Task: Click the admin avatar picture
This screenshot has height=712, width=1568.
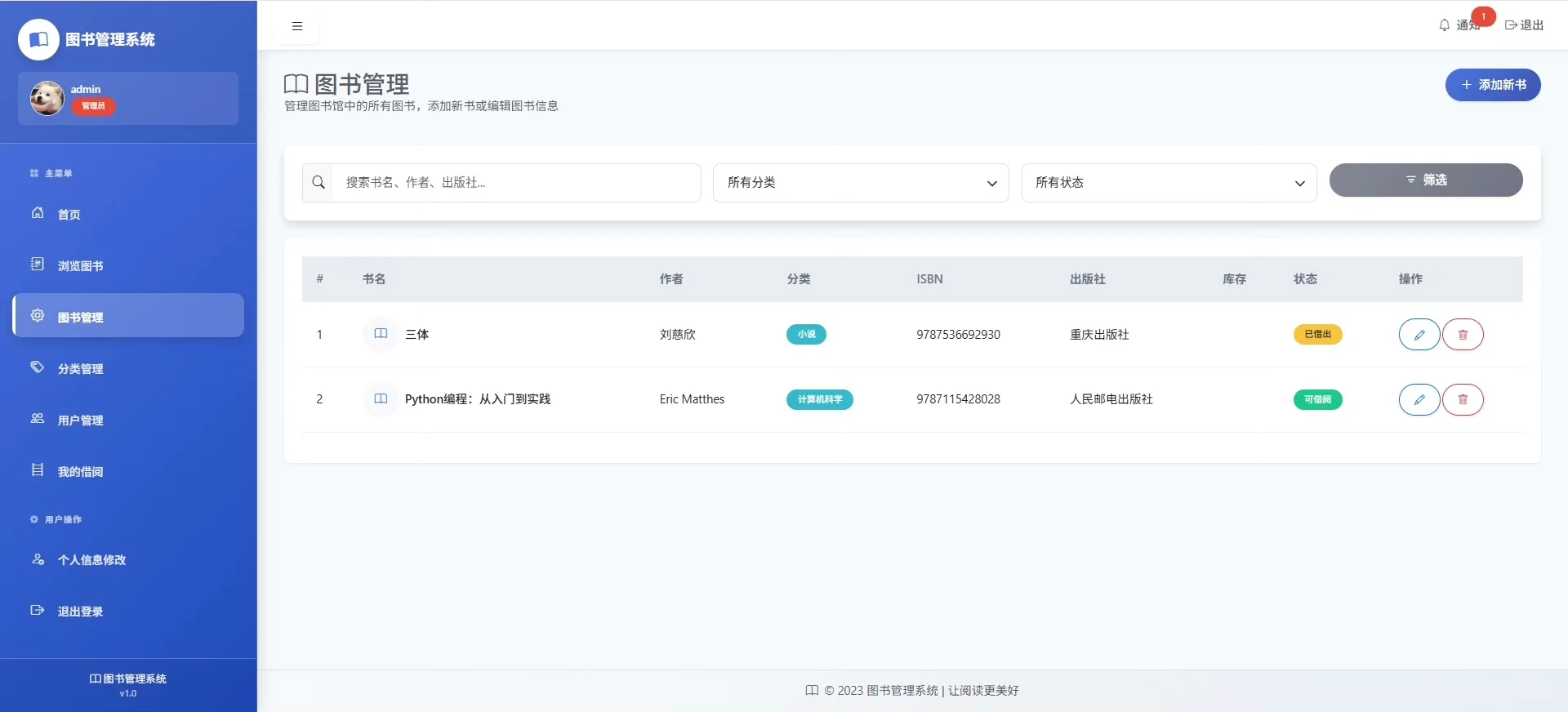Action: pos(47,98)
